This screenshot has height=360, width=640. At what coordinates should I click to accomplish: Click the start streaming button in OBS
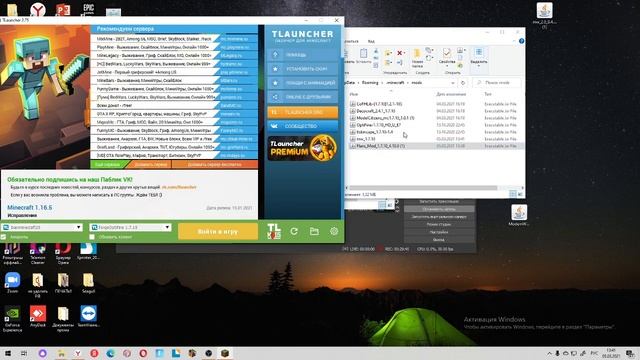pos(439,201)
